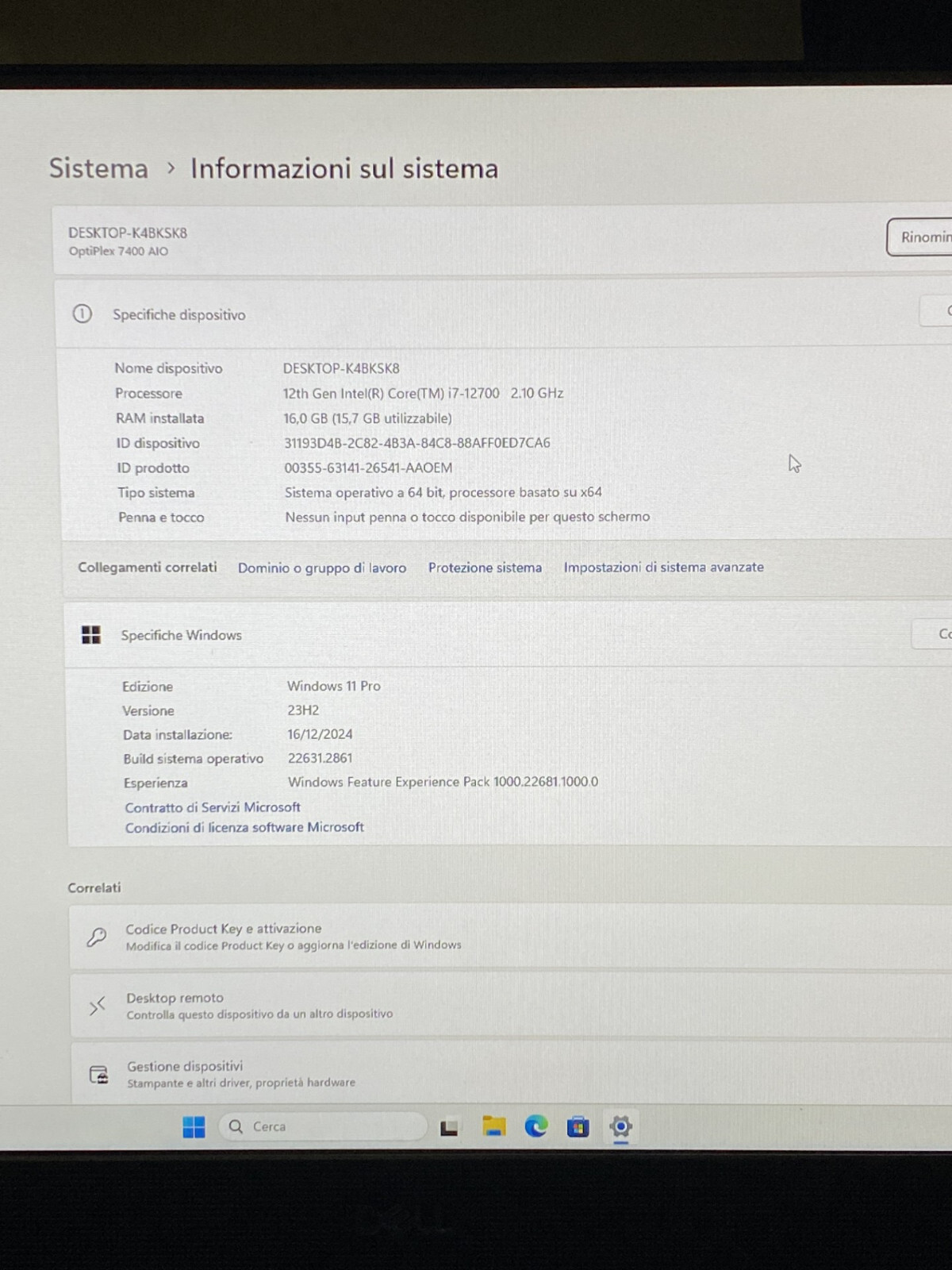Collapse the Specifiche dispositivo section header

(504, 314)
